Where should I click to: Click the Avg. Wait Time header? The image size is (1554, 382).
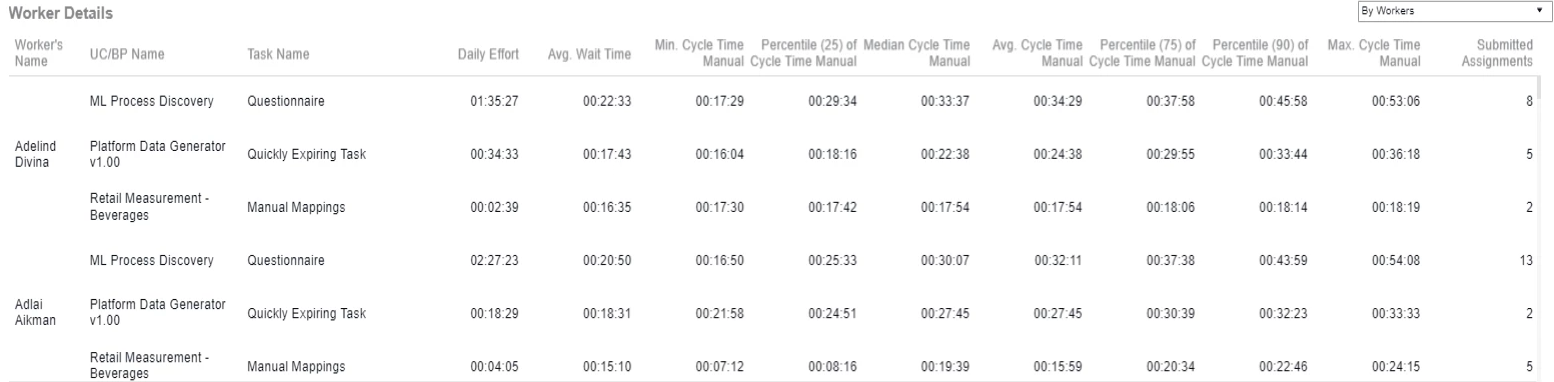point(589,54)
